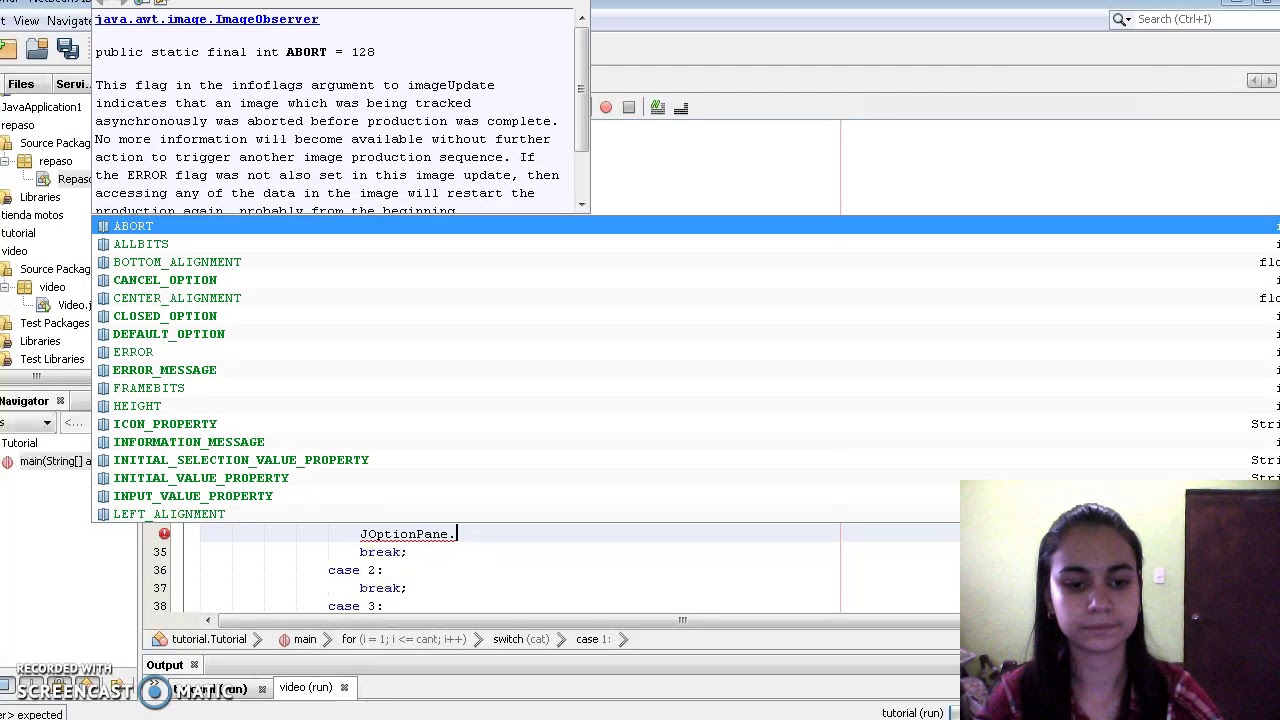The width and height of the screenshot is (1280, 720).
Task: Open the java.awt.image.ImageObserver documentation link
Action: tap(207, 19)
